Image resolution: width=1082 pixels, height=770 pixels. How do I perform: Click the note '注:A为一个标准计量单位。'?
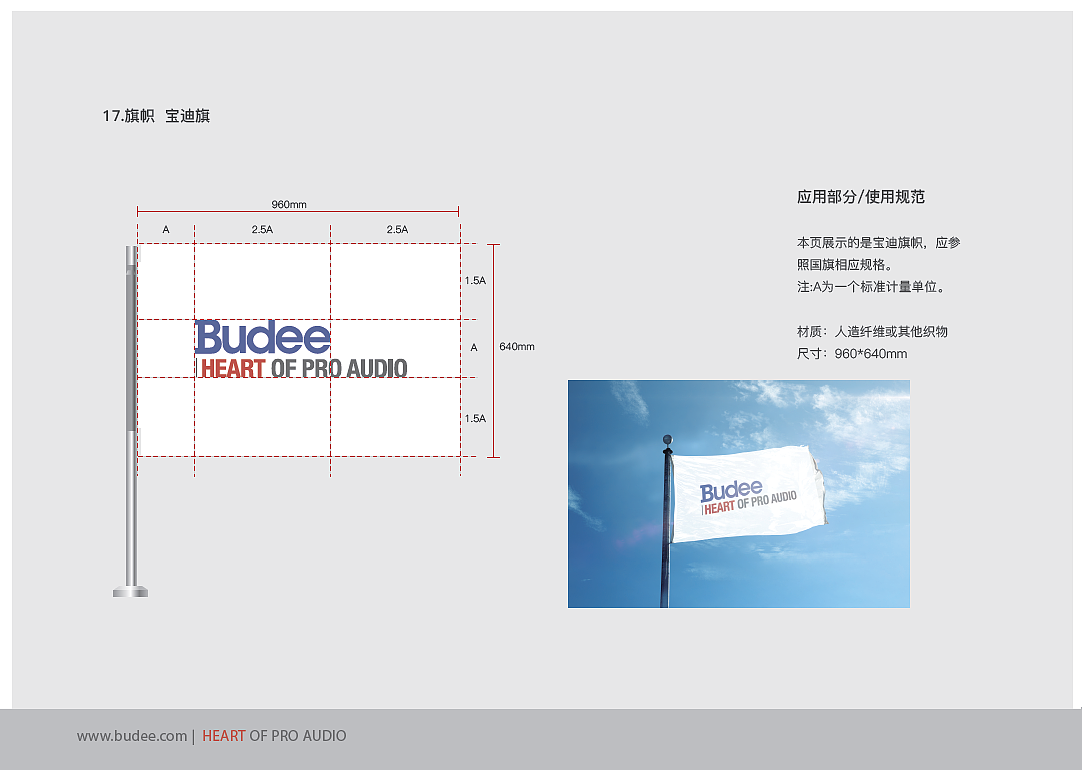pyautogui.click(x=873, y=287)
